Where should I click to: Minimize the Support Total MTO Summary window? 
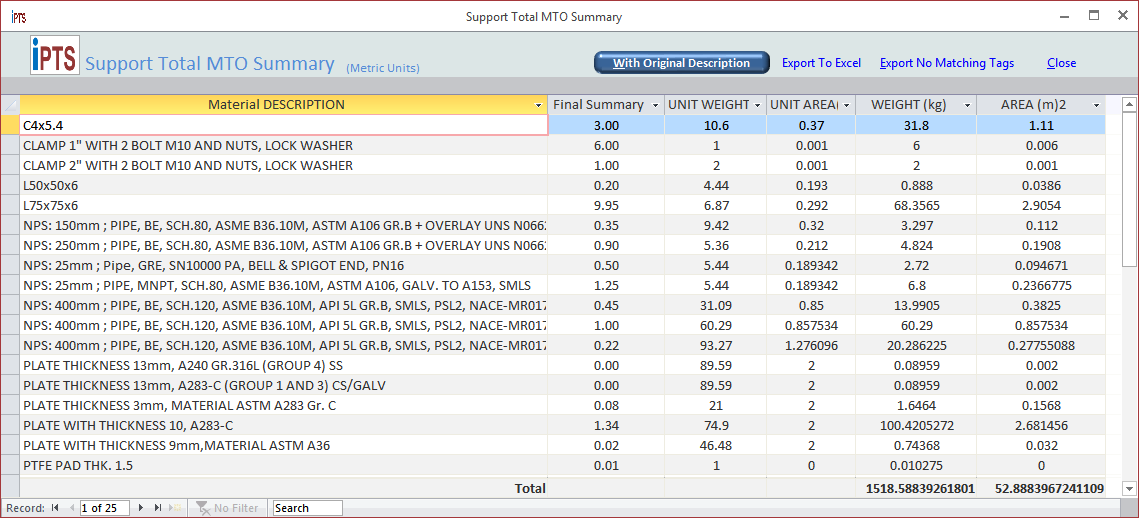(x=1064, y=16)
